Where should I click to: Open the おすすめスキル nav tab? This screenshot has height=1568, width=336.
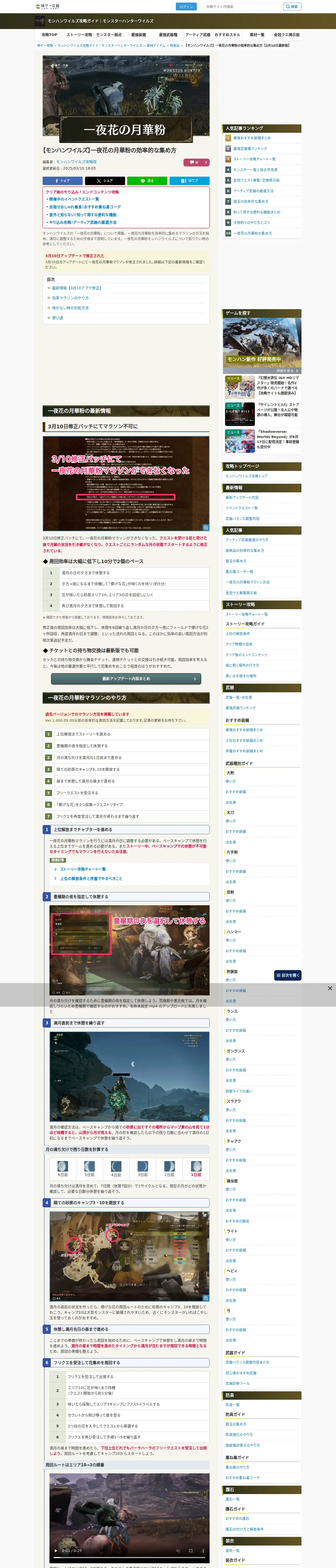[x=227, y=35]
